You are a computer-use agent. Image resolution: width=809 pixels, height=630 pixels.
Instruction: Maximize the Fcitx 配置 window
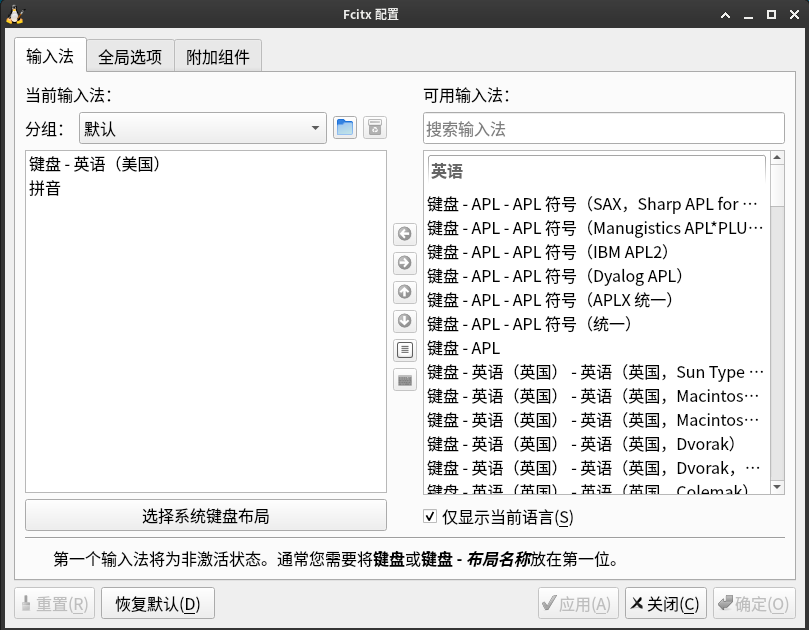[x=771, y=14]
